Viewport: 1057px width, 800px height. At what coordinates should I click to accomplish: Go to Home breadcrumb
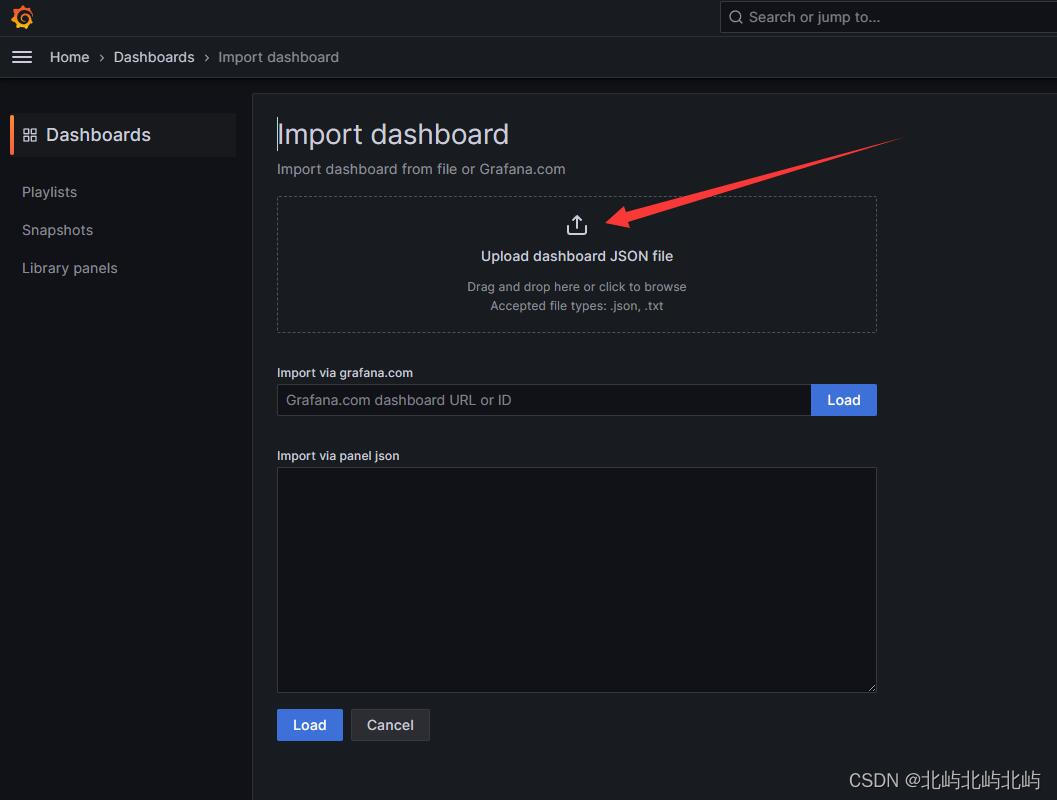click(x=69, y=57)
